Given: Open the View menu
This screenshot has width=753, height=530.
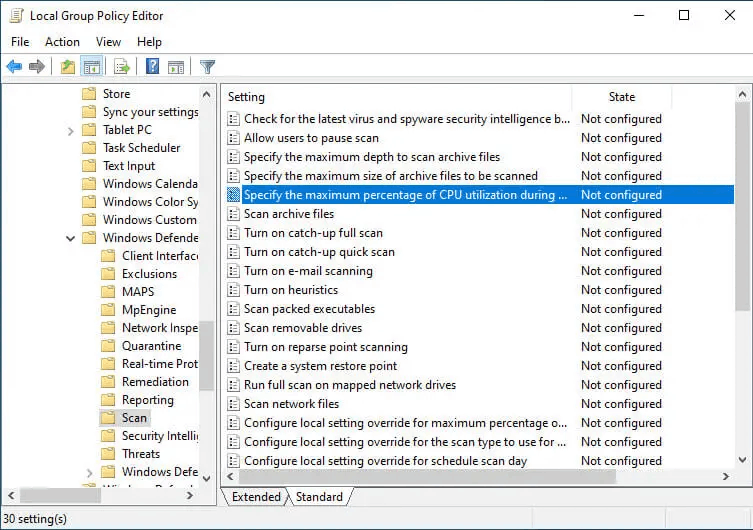Looking at the screenshot, I should tap(108, 42).
